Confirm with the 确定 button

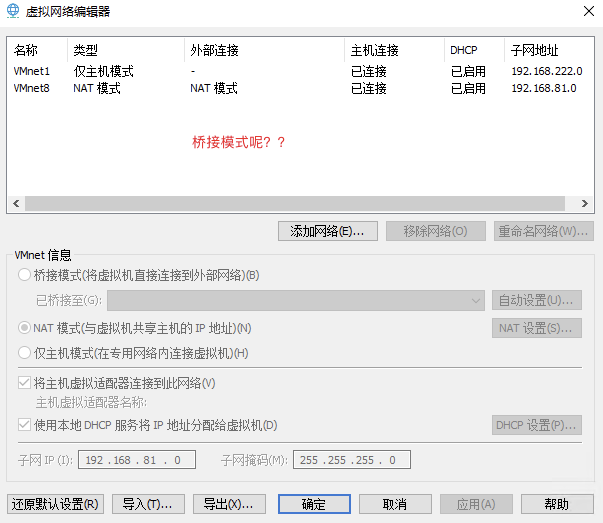click(x=314, y=504)
